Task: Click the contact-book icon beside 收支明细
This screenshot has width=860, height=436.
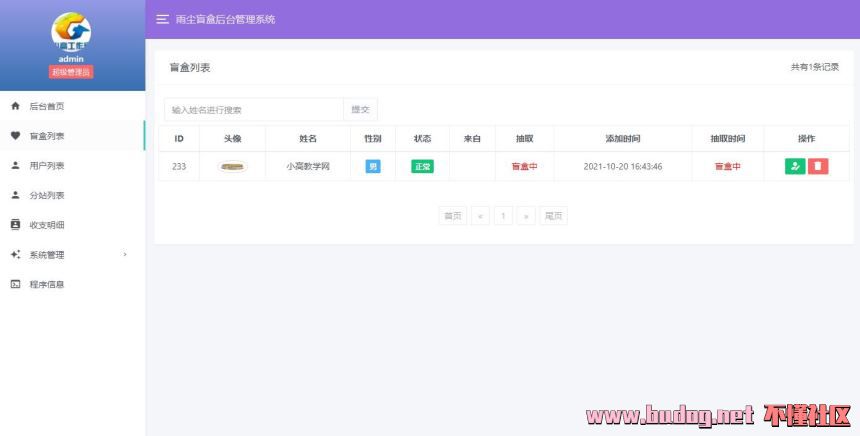Action: coord(15,224)
